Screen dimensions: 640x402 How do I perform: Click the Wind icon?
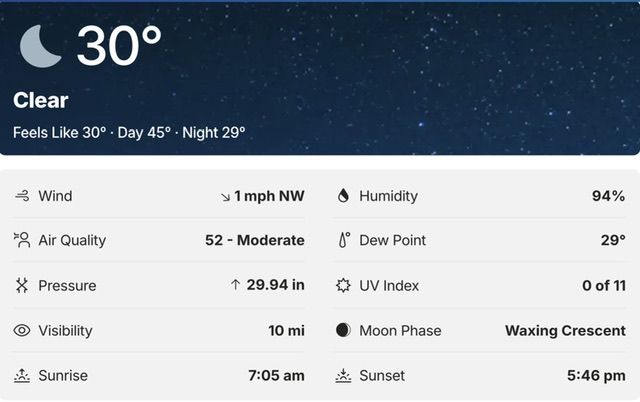point(22,196)
